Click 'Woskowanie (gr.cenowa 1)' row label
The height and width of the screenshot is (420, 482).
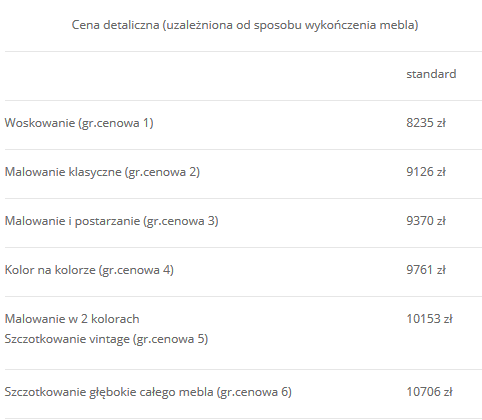[79, 123]
